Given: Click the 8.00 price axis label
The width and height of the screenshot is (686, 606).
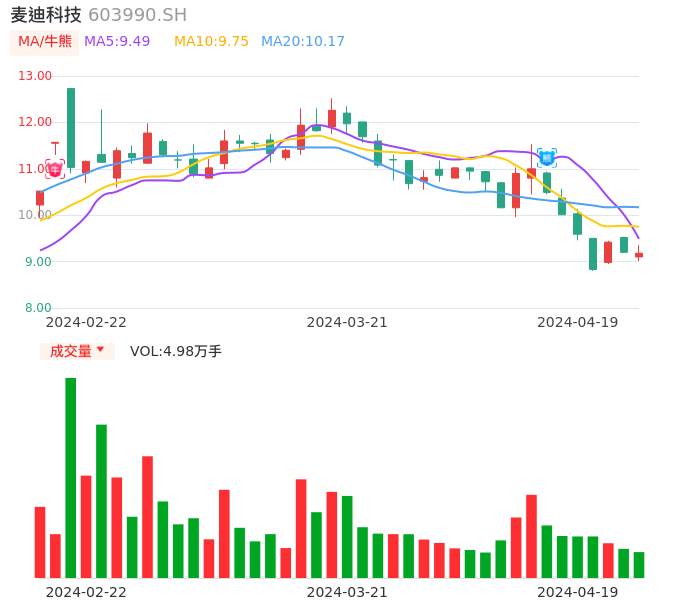Looking at the screenshot, I should (x=38, y=308).
